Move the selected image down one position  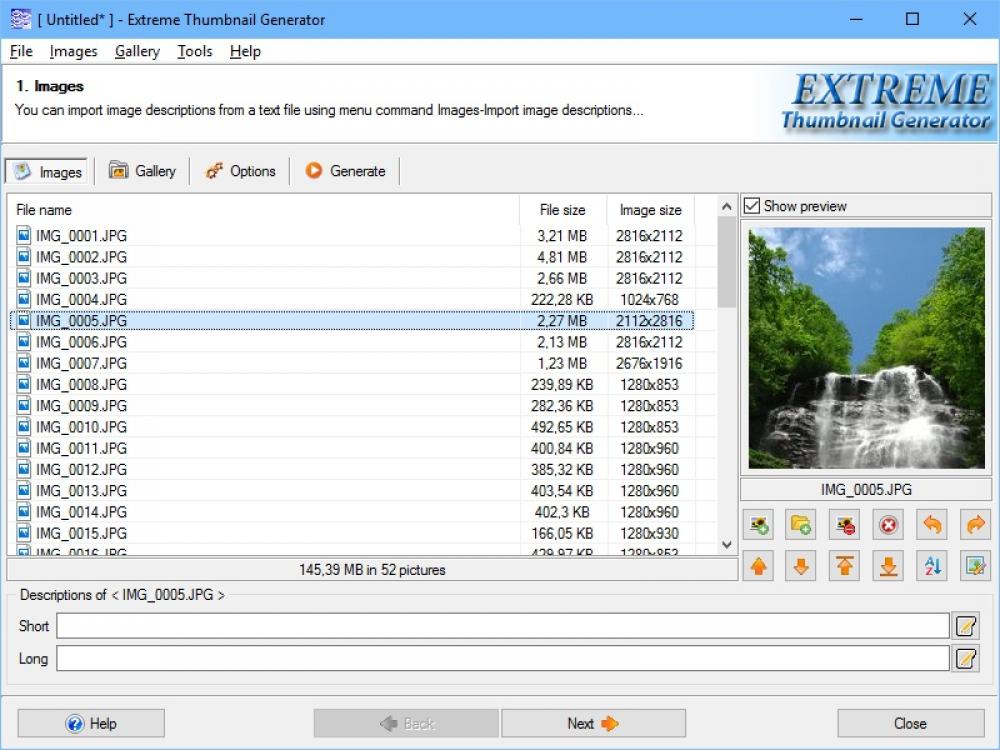tap(802, 566)
